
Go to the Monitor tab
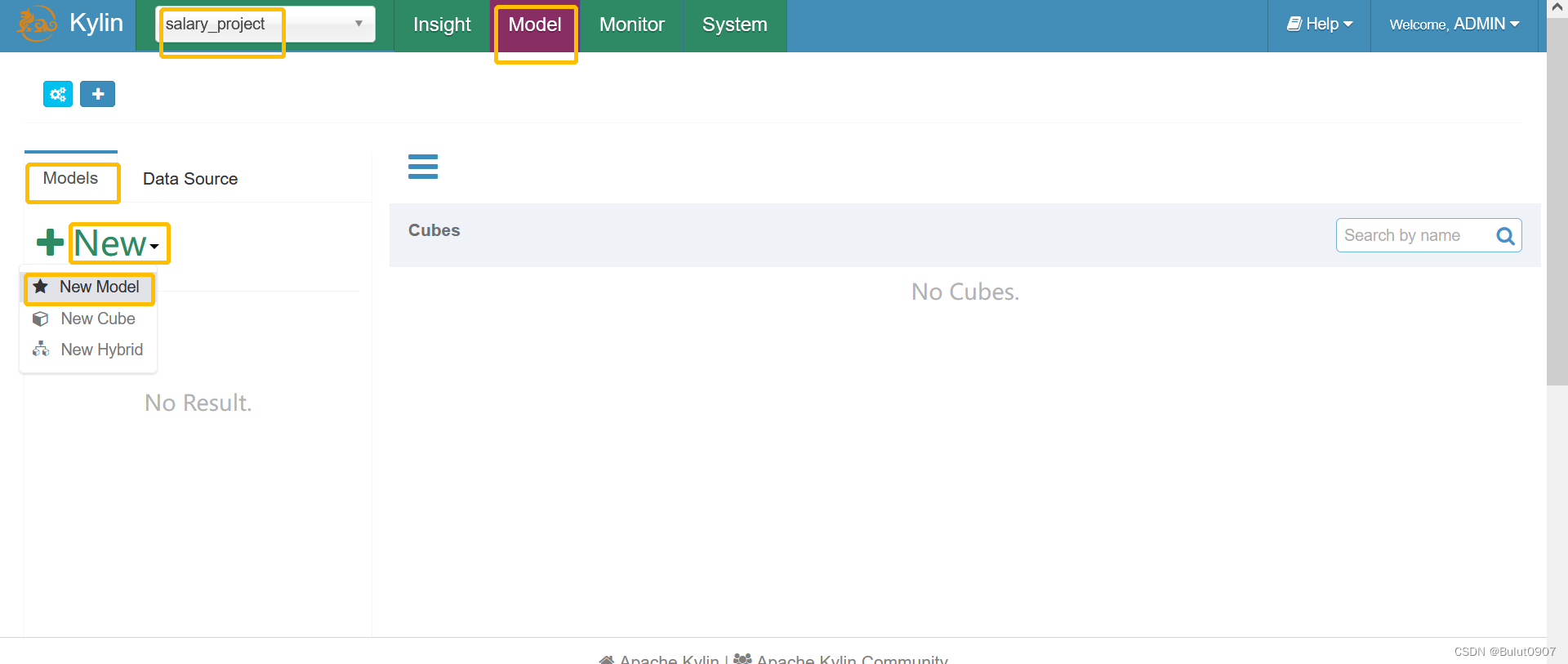tap(632, 25)
